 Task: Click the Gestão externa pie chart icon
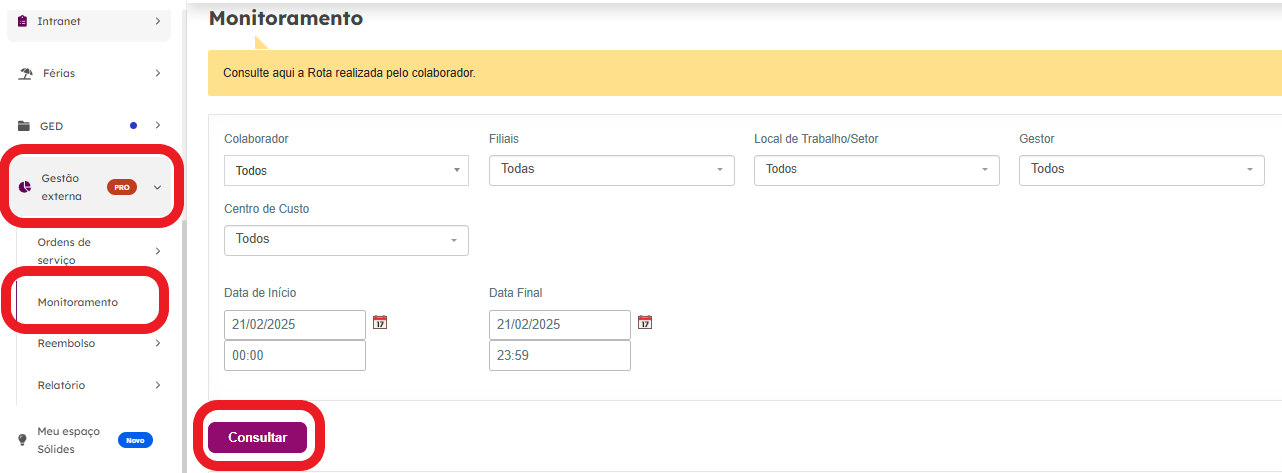coord(25,187)
